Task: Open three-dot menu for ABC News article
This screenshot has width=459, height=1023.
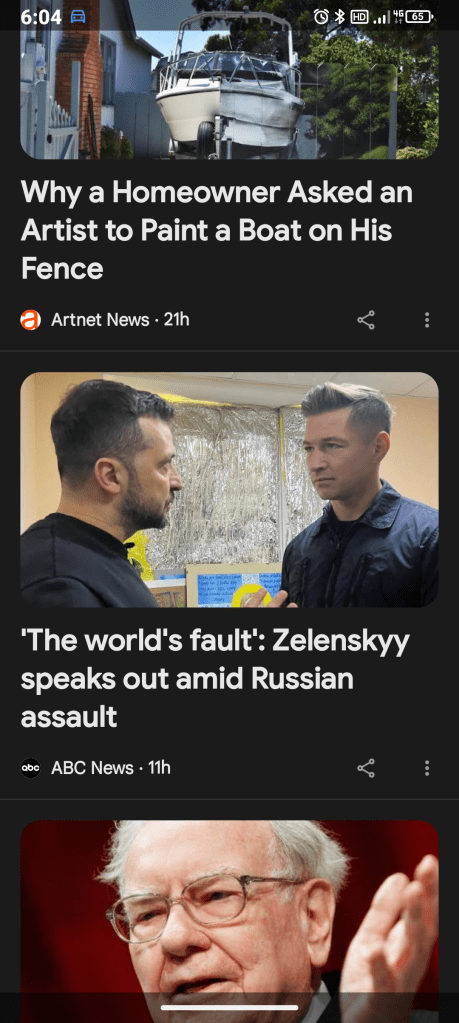Action: (x=426, y=768)
